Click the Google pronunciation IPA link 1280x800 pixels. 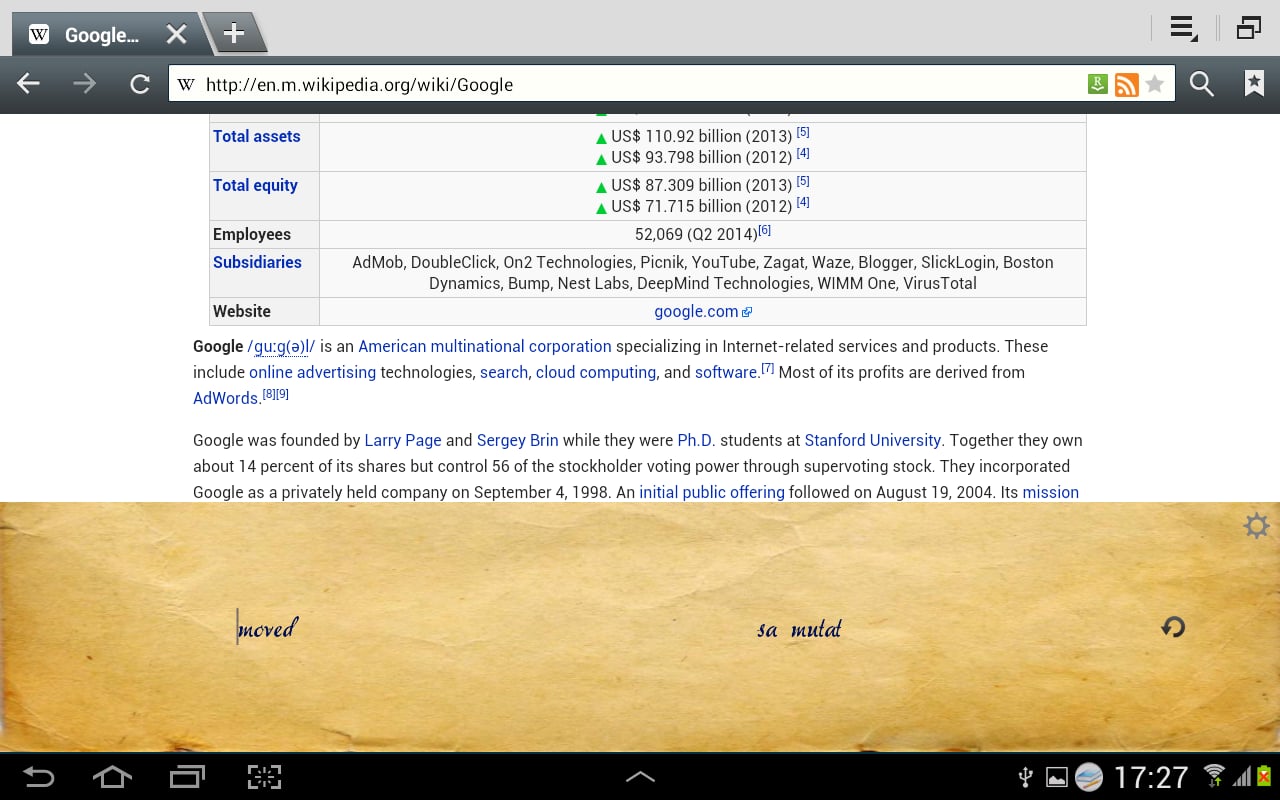pos(281,347)
